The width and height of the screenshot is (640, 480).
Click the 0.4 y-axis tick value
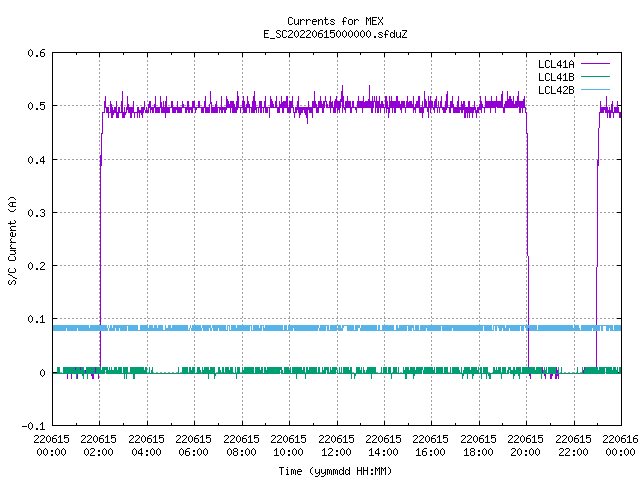tap(36, 160)
